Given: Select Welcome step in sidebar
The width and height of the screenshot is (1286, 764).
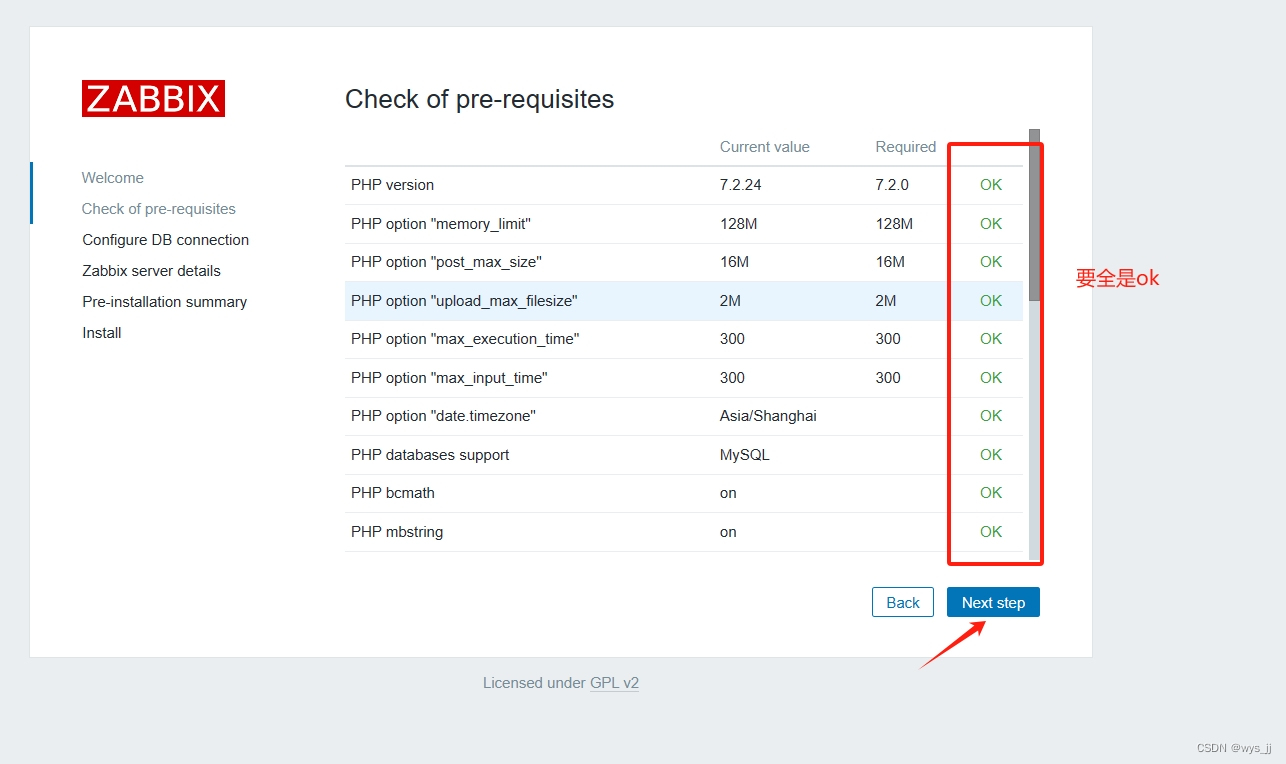Looking at the screenshot, I should (113, 178).
